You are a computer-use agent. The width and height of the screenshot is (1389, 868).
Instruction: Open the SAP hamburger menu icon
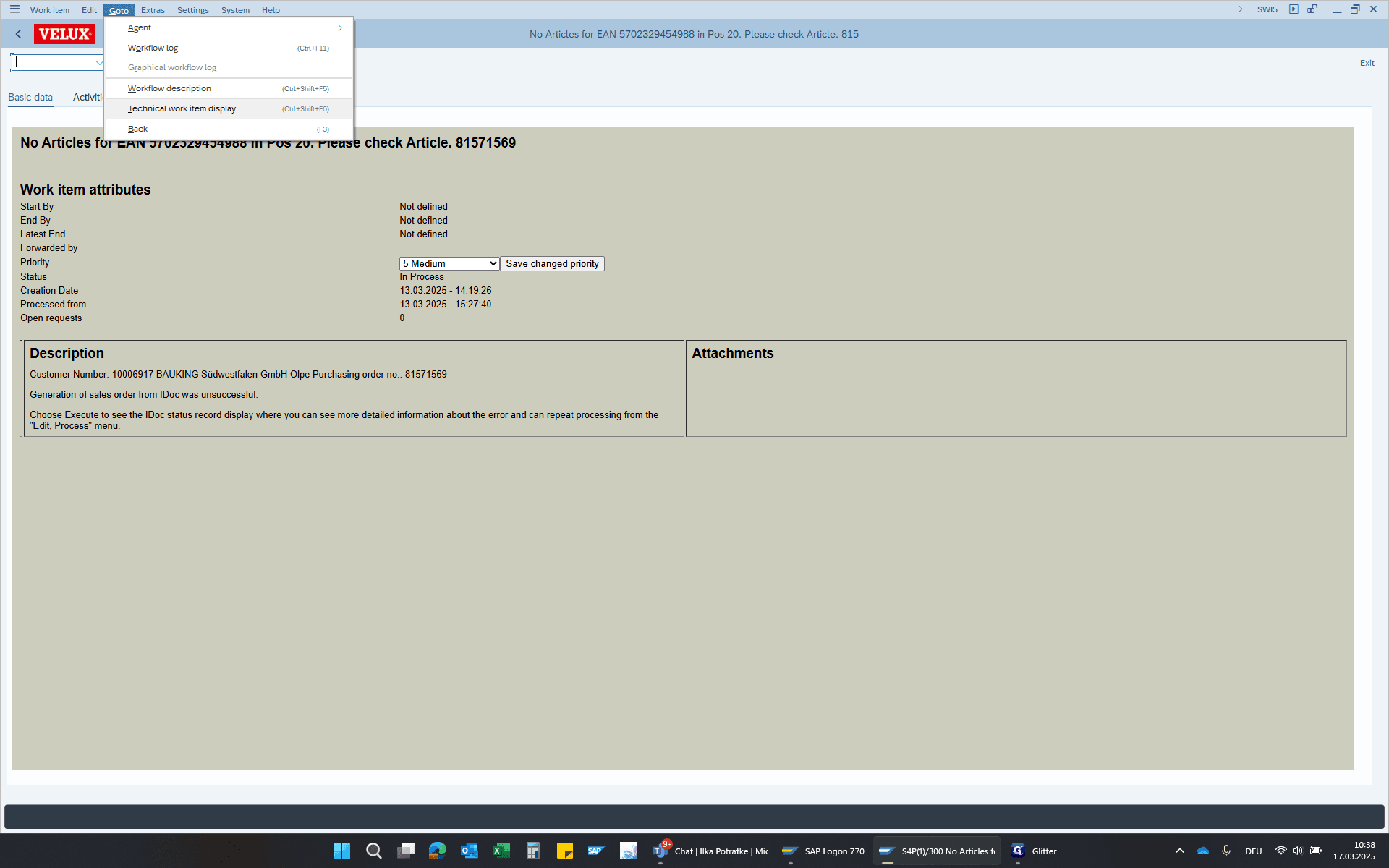pyautogui.click(x=14, y=9)
